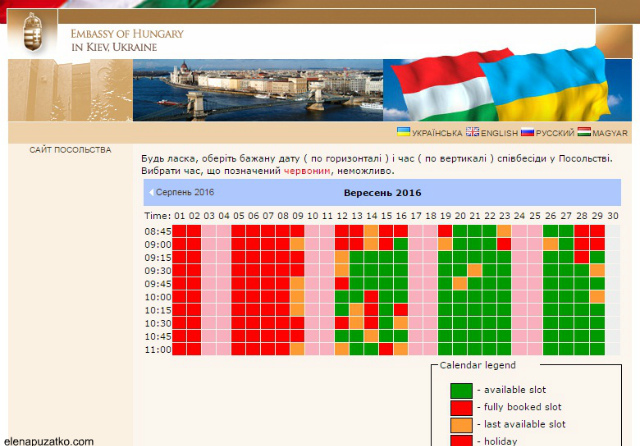
Task: Click the red holiday legend swatch
Action: [461, 441]
